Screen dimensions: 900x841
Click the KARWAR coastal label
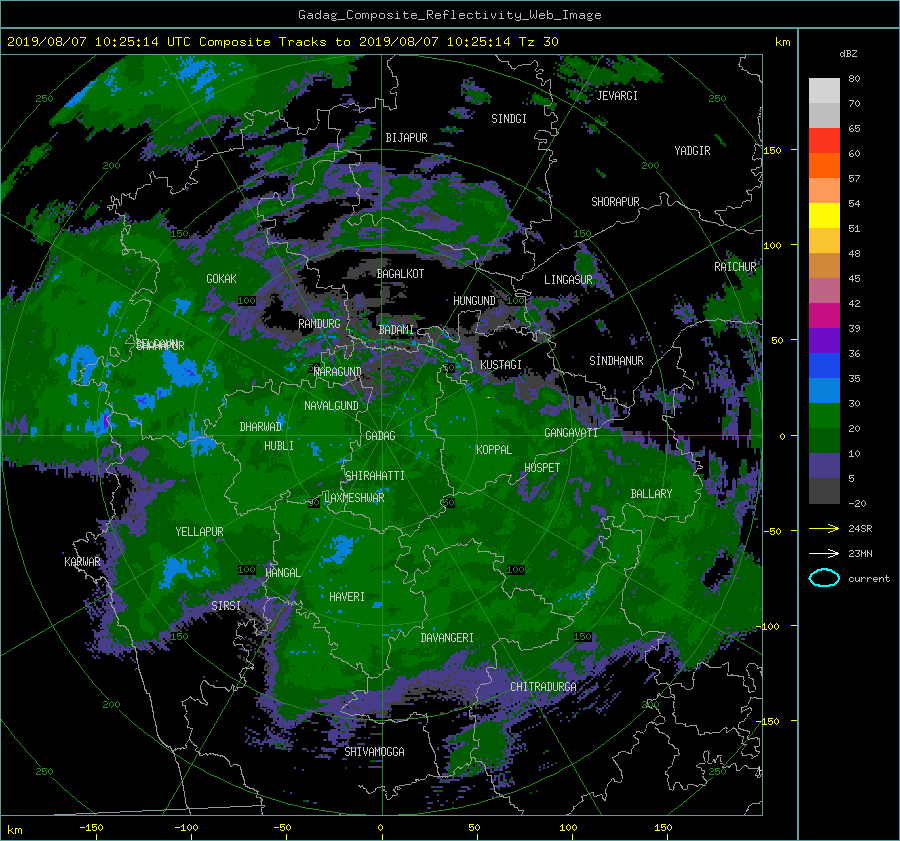coord(82,562)
